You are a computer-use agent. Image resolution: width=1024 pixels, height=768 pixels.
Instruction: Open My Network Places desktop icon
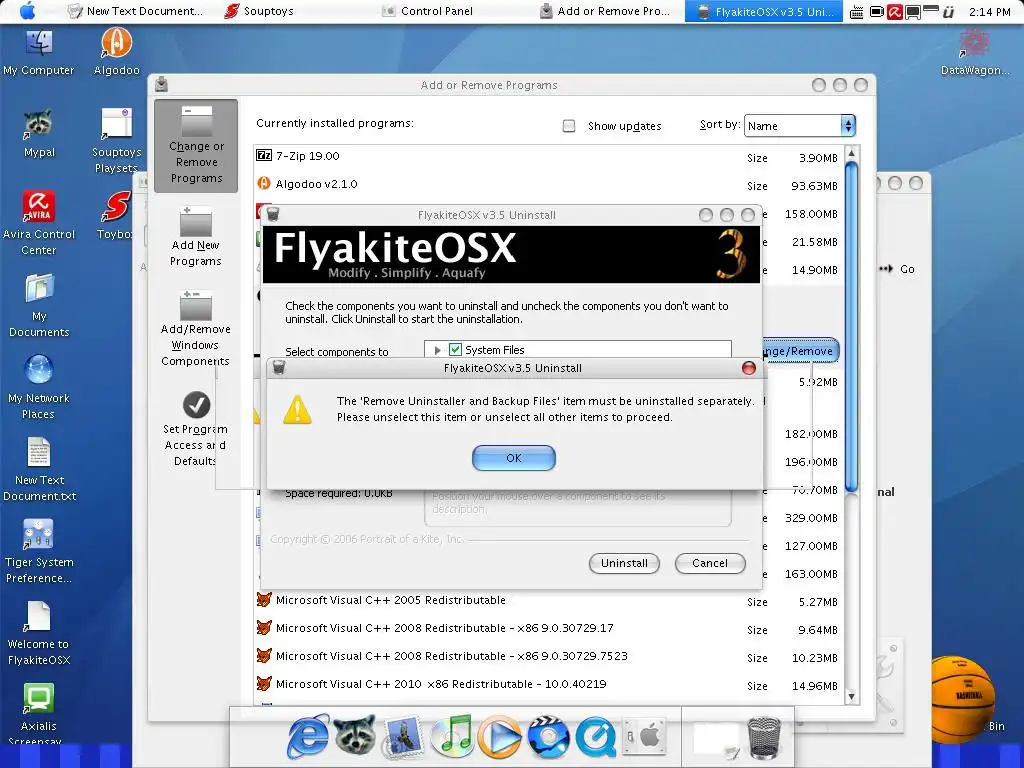[x=39, y=387]
